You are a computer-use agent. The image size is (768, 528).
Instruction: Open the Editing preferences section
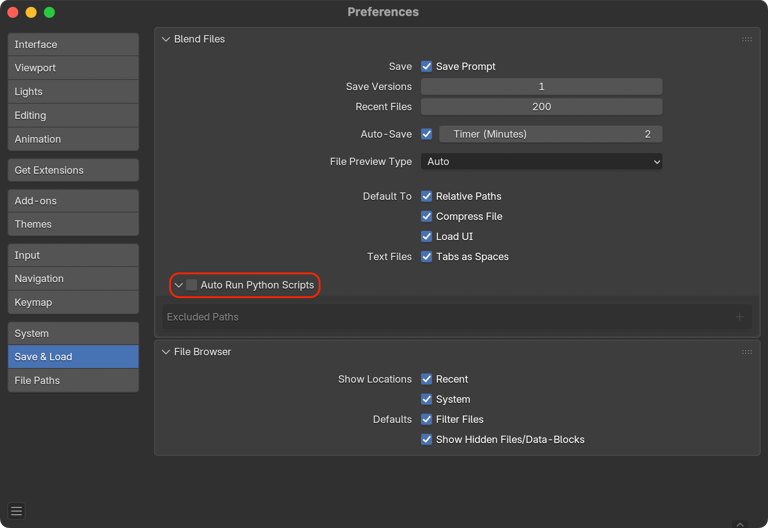pos(73,115)
